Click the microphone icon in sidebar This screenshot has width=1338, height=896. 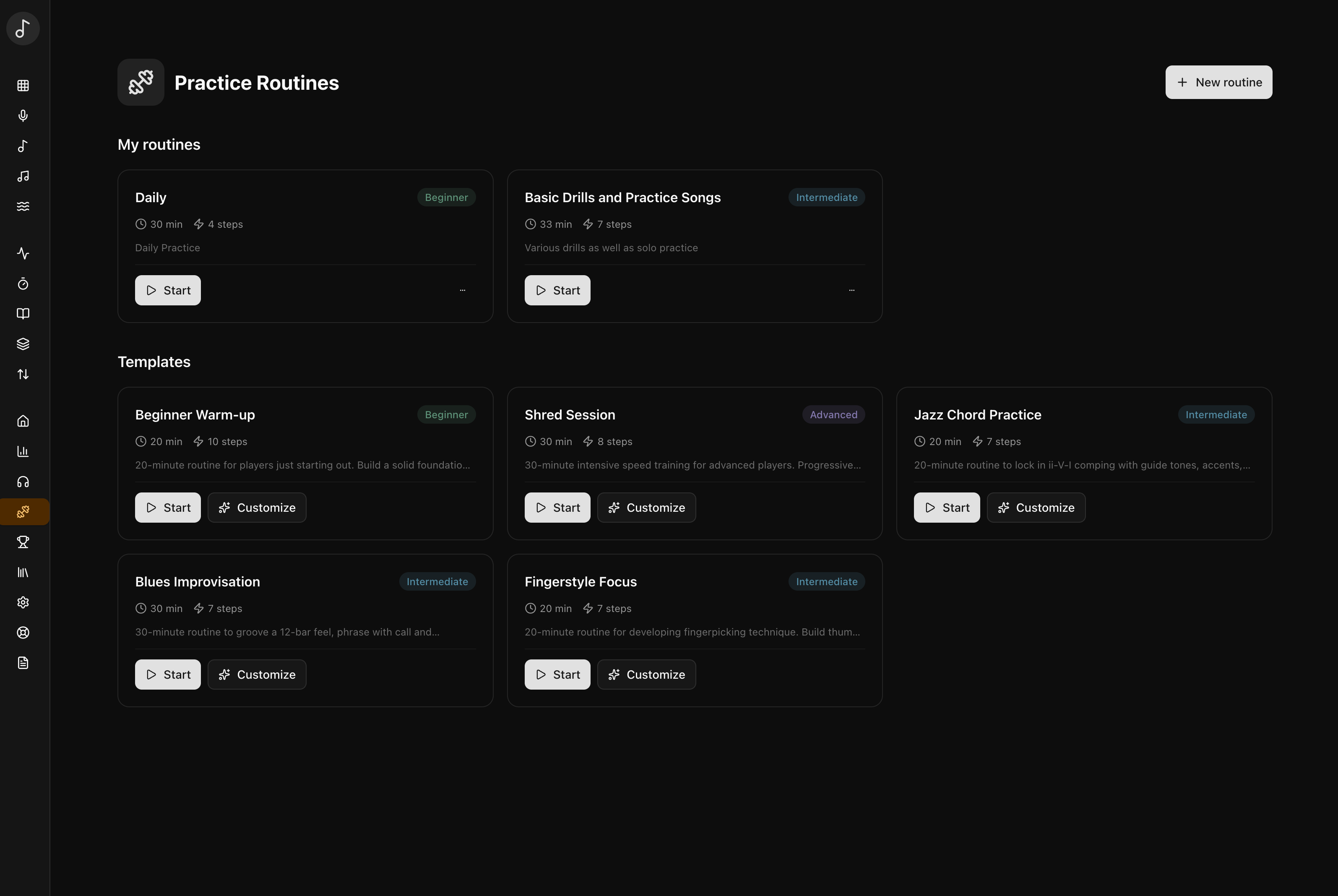(x=23, y=116)
